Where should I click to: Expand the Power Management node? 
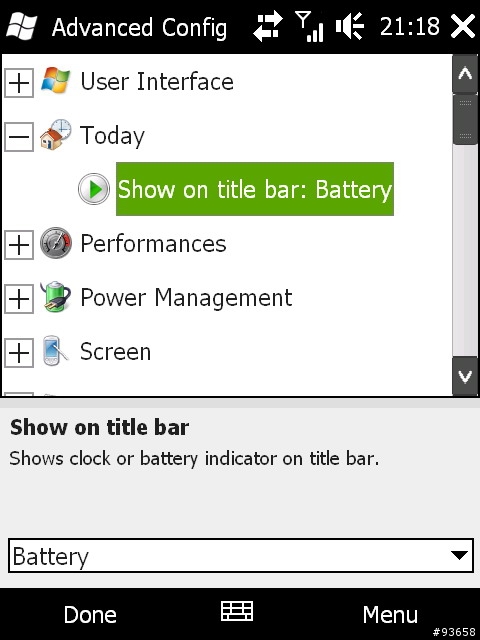[19, 298]
